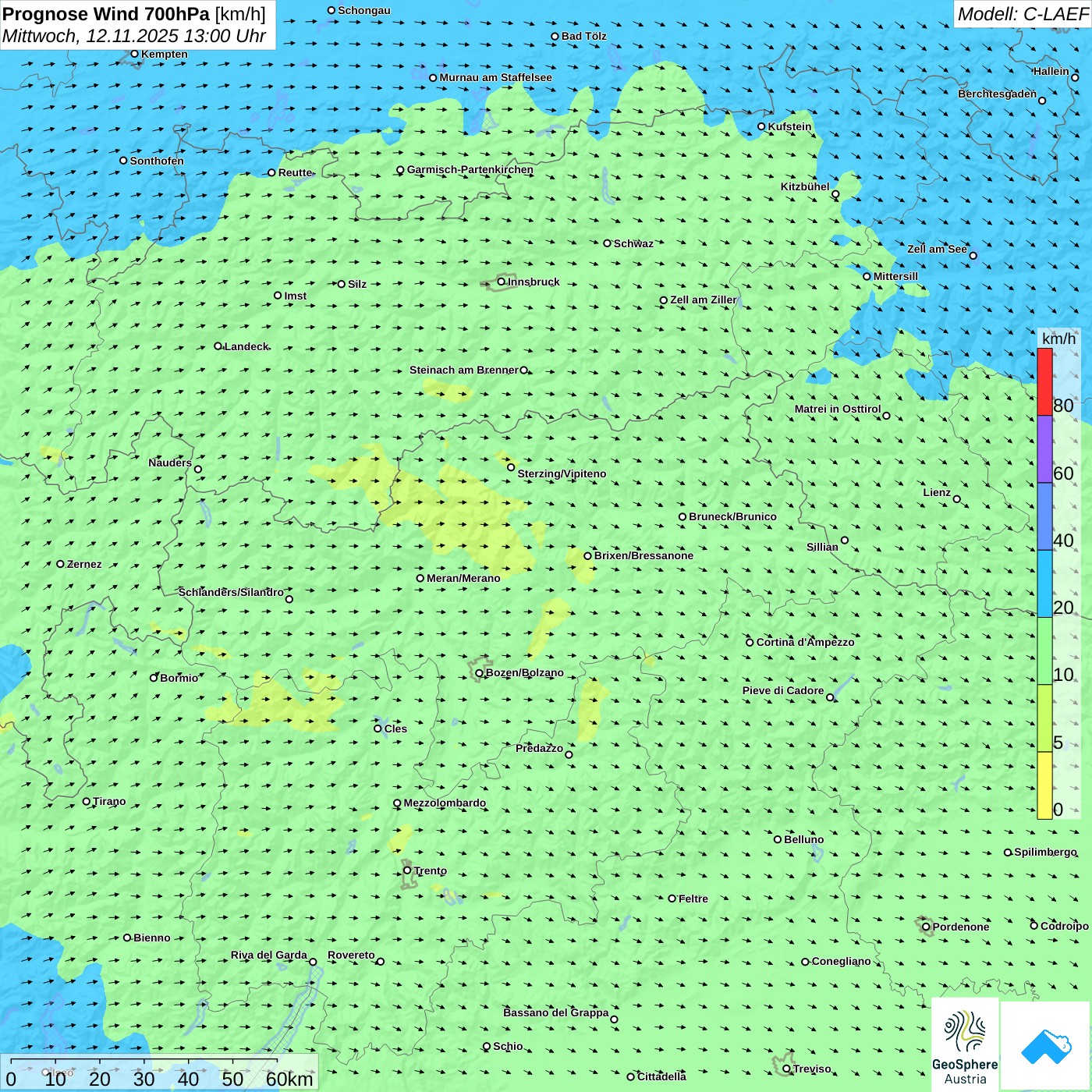Click the Modell: C-LAEF label
The height and width of the screenshot is (1092, 1092).
(x=1022, y=14)
